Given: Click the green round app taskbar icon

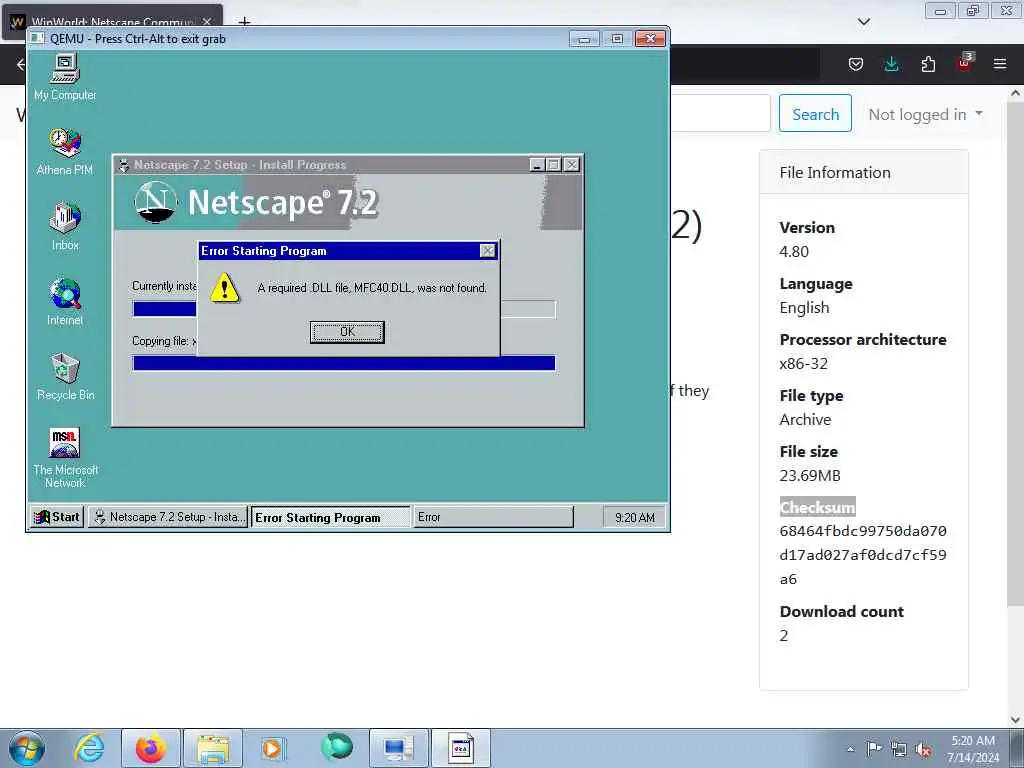Looking at the screenshot, I should pos(336,746).
